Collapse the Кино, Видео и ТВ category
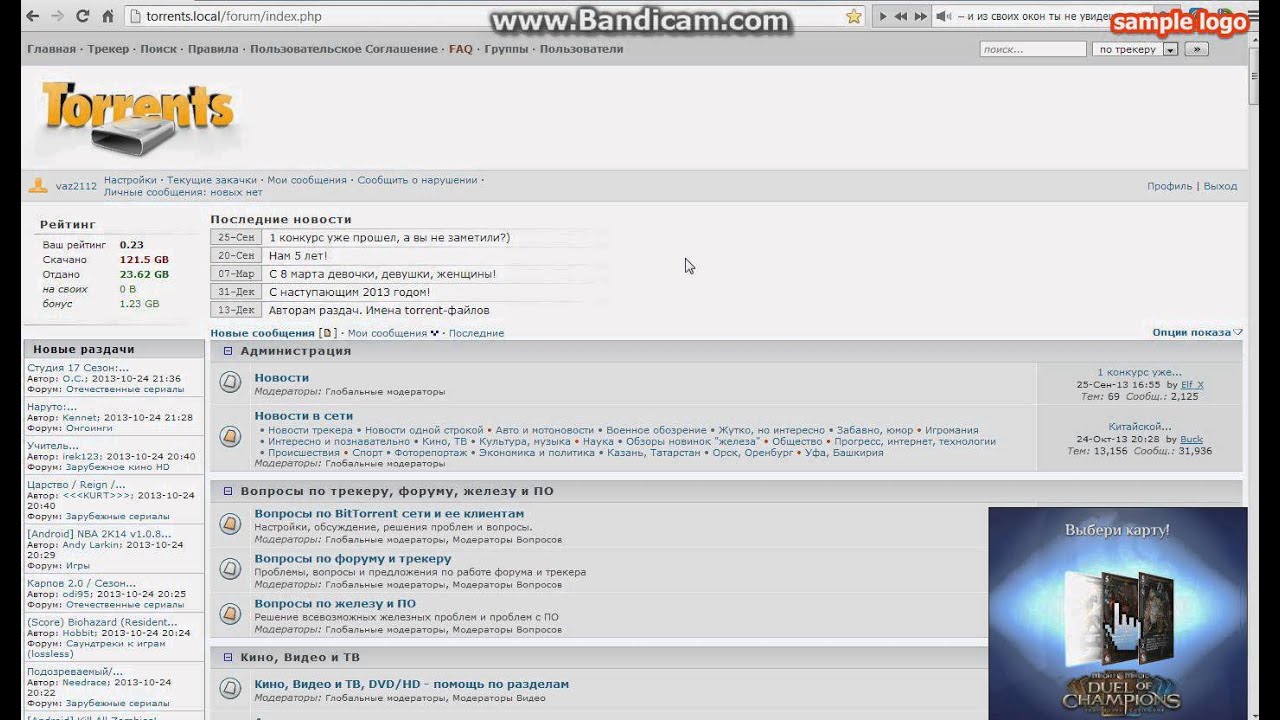Viewport: 1280px width, 720px height. tap(228, 657)
